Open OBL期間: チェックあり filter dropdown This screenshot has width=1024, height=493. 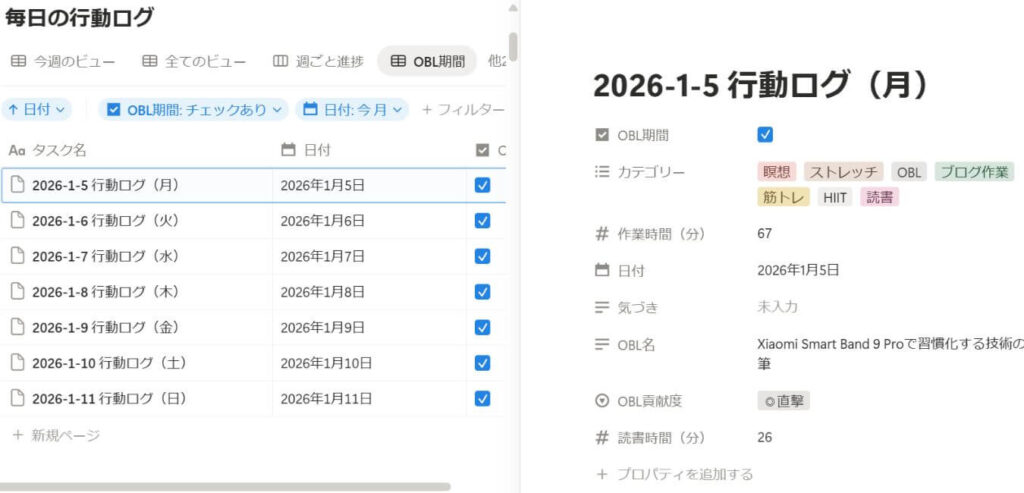coord(193,110)
